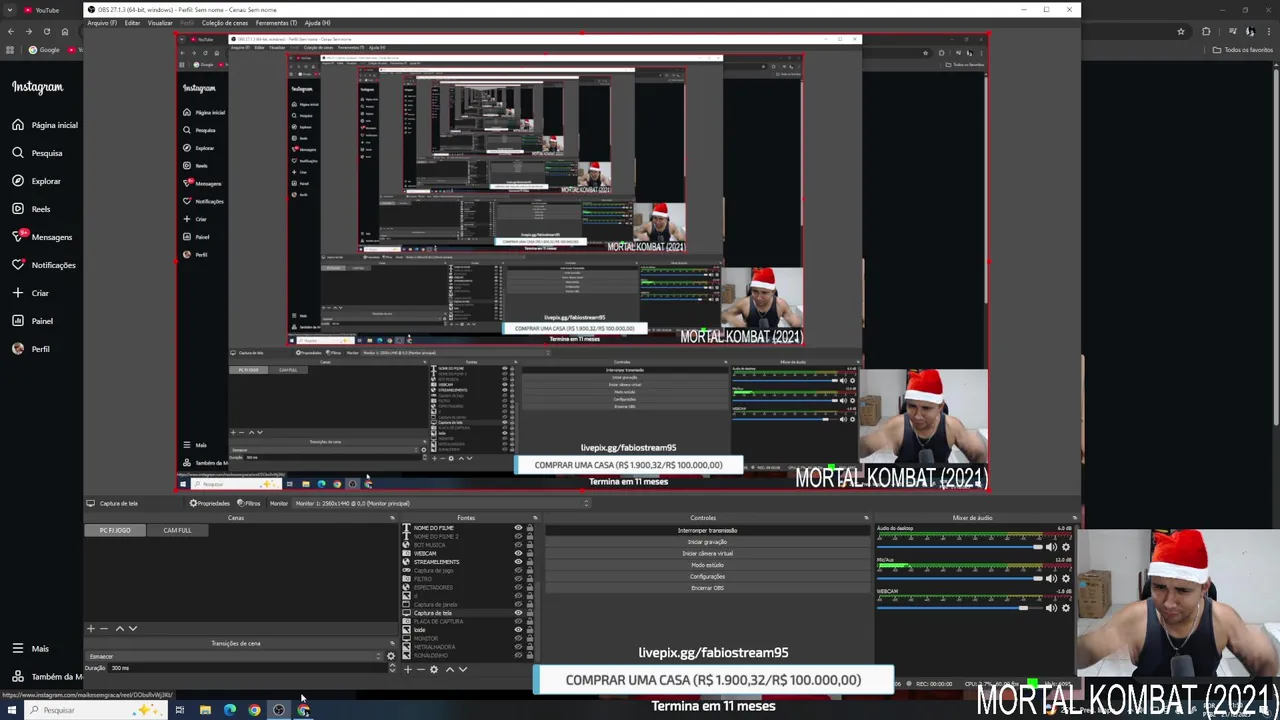Toggle lock on WEBCAM source

pyautogui.click(x=530, y=553)
